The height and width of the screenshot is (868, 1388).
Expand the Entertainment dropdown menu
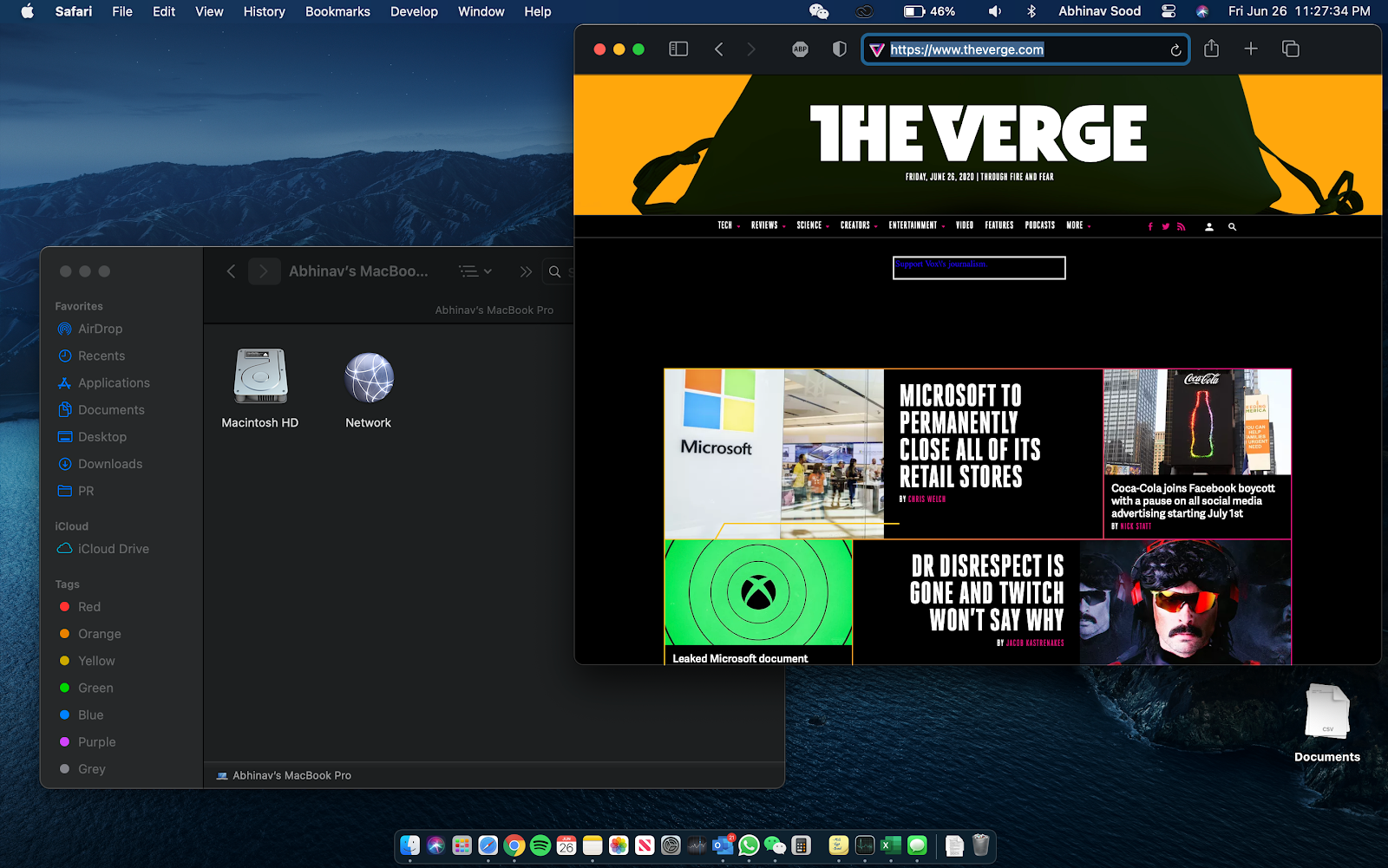(917, 225)
